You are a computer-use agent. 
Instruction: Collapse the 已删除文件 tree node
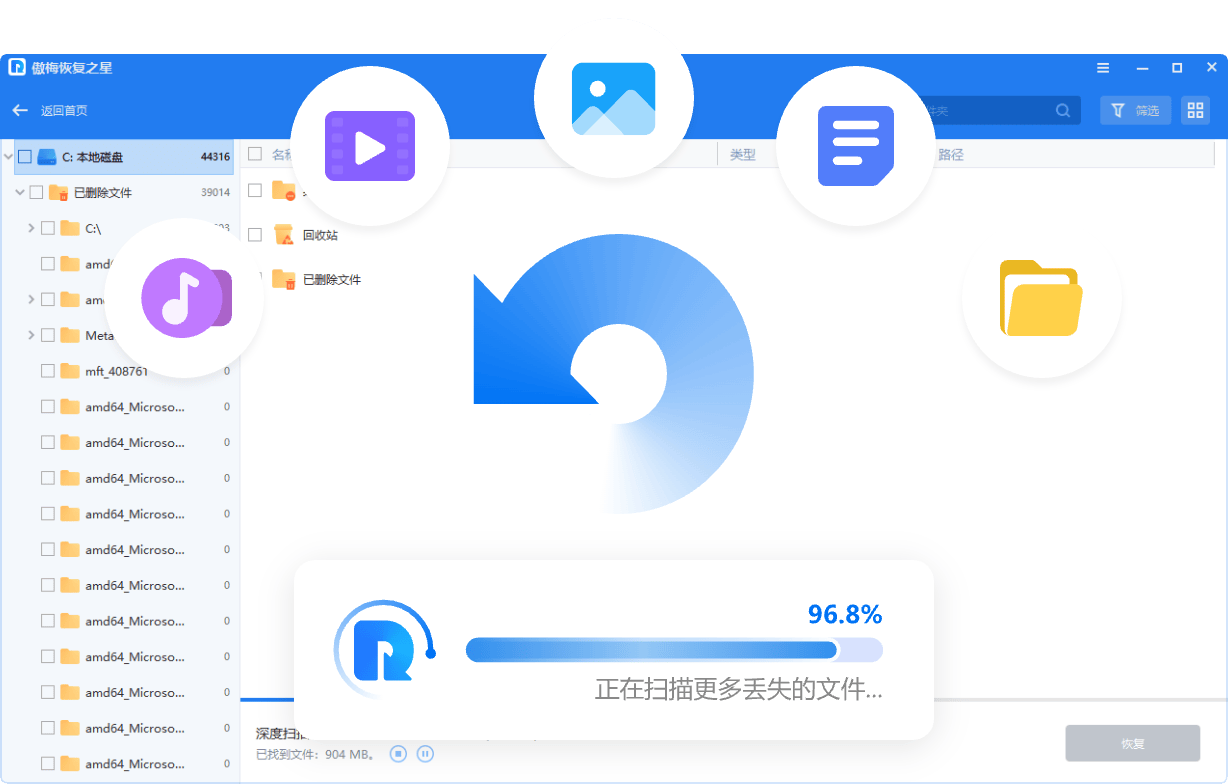pyautogui.click(x=20, y=192)
